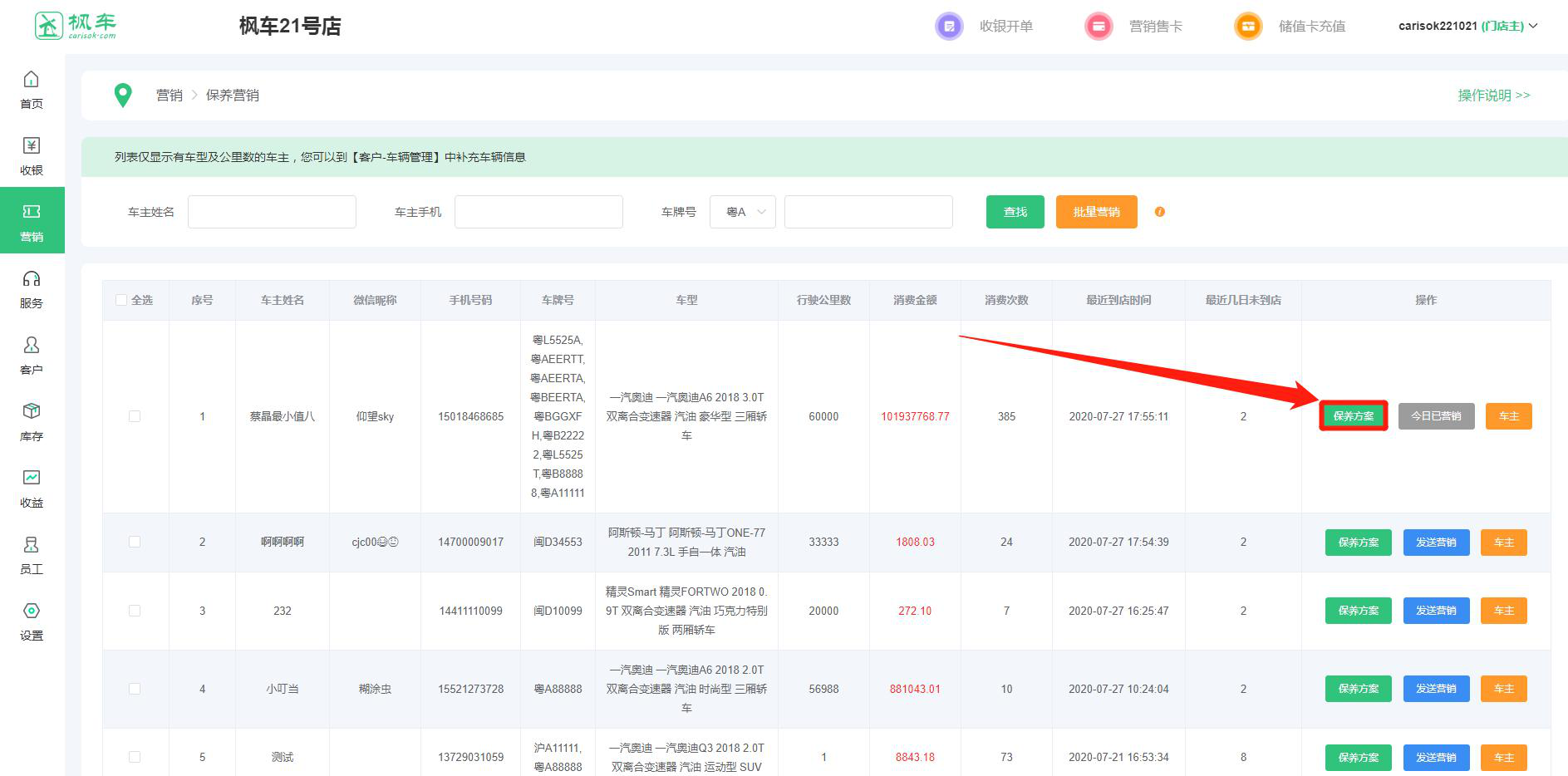Click 车主 button for row 2 啊啊啊啊
Viewport: 1568px width, 776px height.
click(1504, 543)
